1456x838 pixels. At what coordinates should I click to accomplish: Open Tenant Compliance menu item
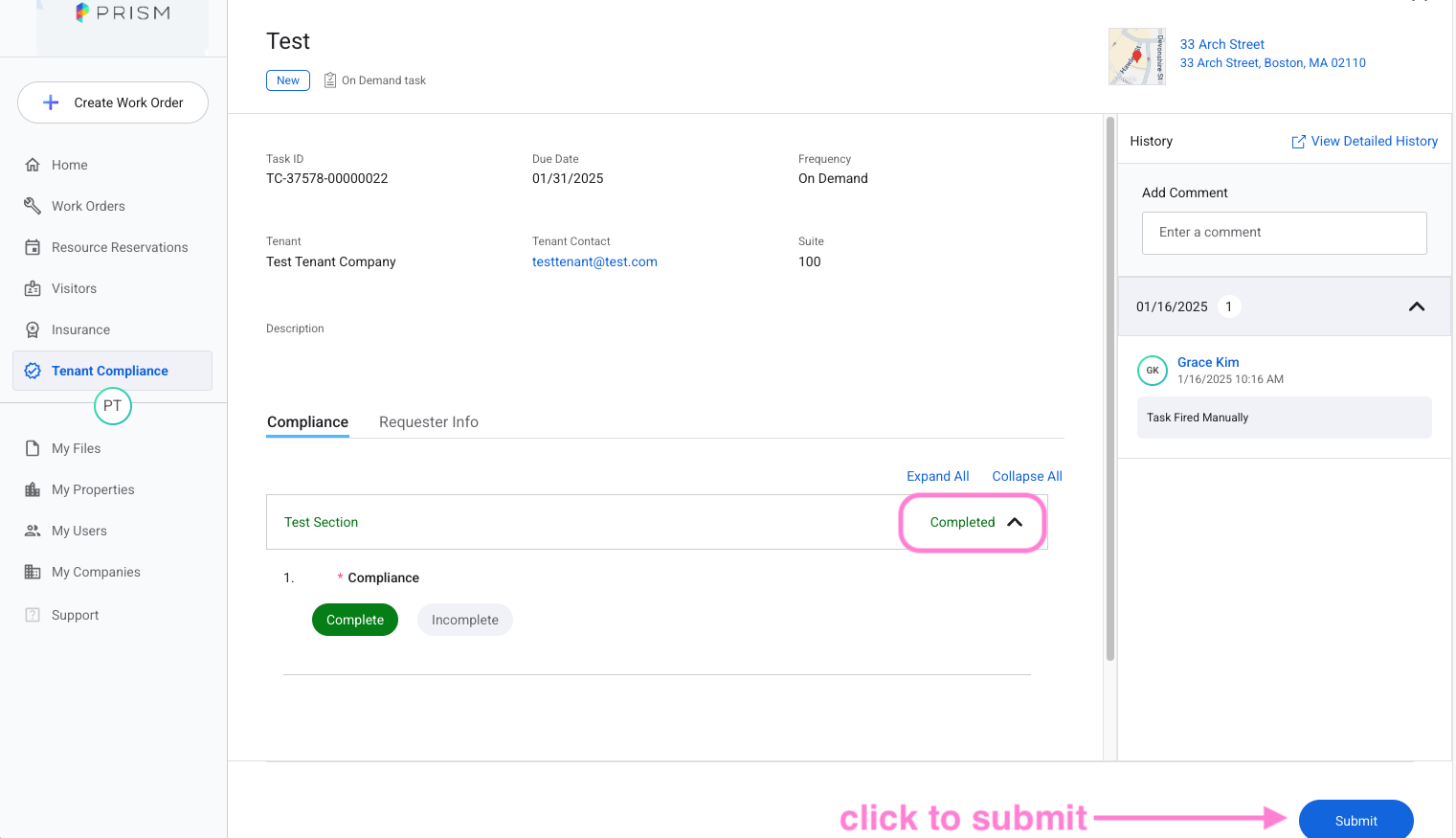(x=110, y=371)
